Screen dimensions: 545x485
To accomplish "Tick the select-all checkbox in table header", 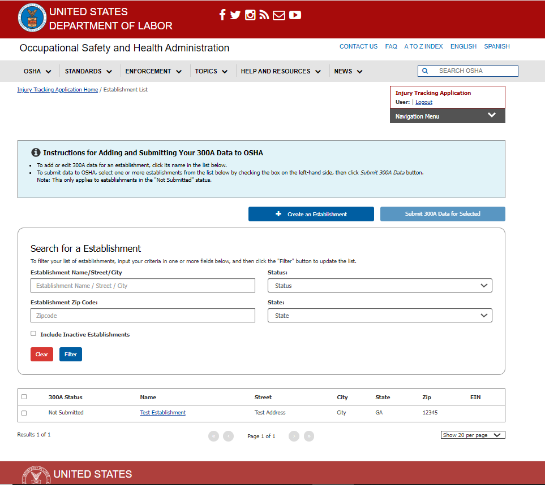I will (24, 397).
